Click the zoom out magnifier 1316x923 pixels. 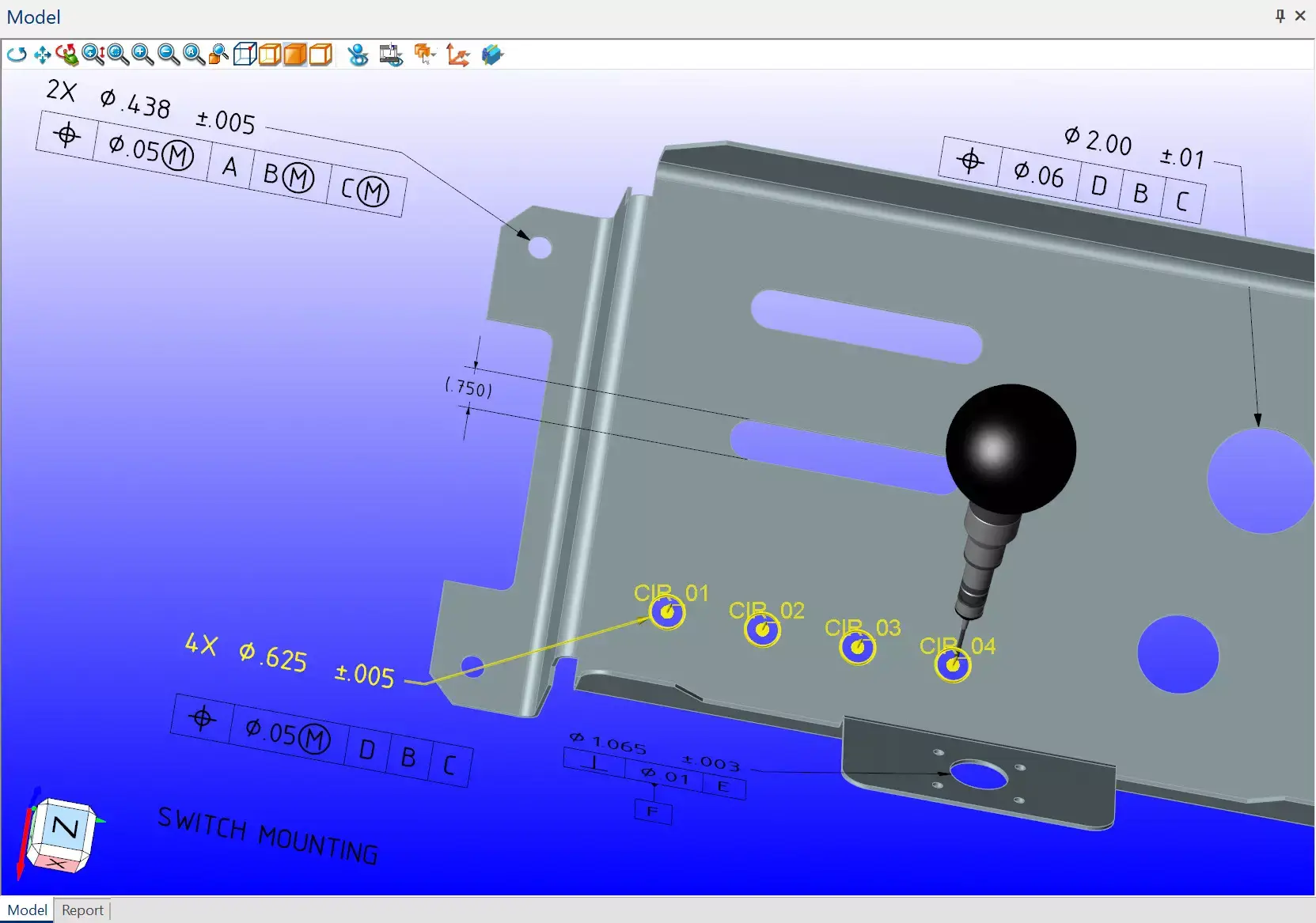tap(168, 55)
